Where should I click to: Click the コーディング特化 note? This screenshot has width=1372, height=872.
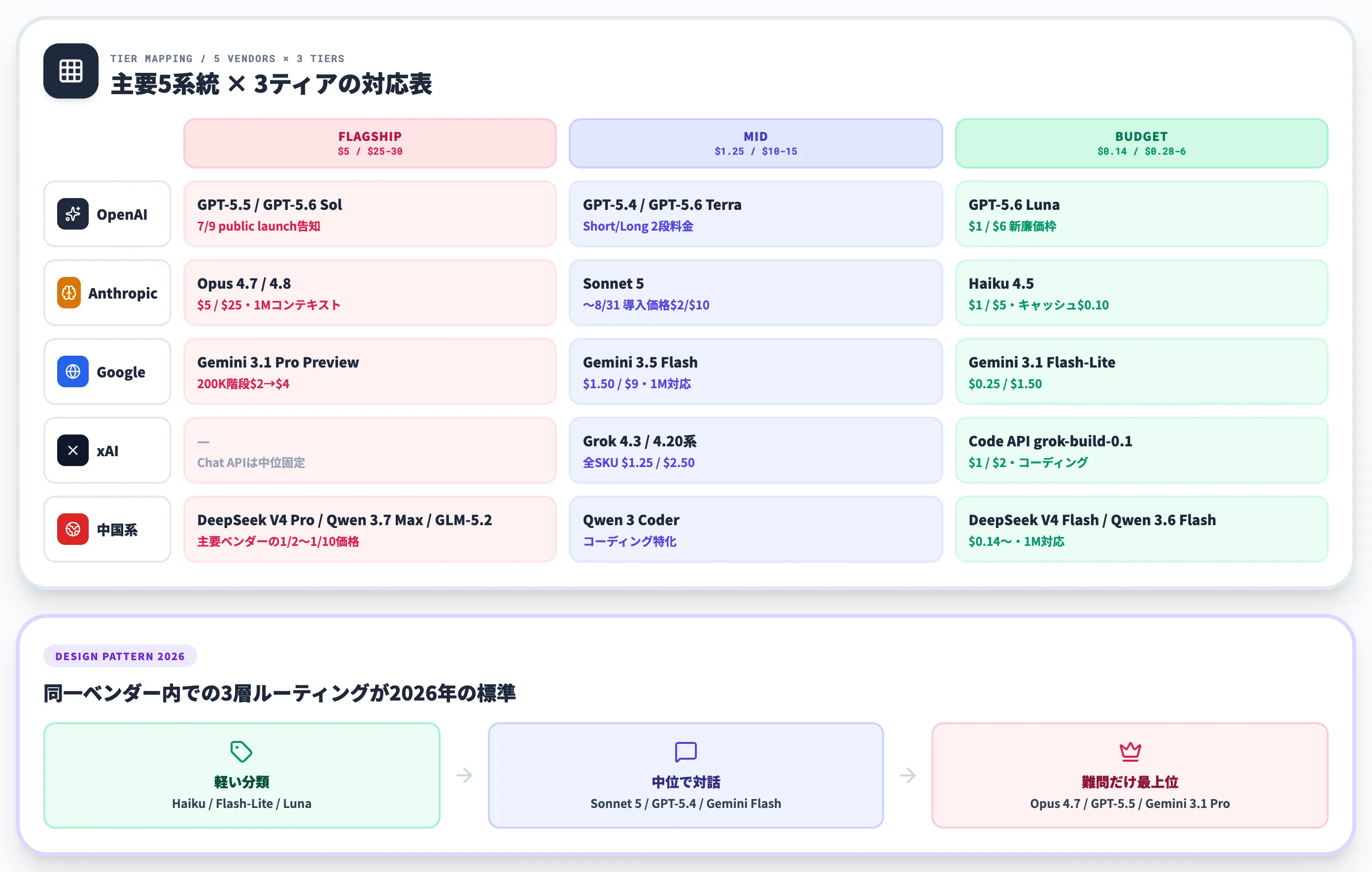(630, 541)
